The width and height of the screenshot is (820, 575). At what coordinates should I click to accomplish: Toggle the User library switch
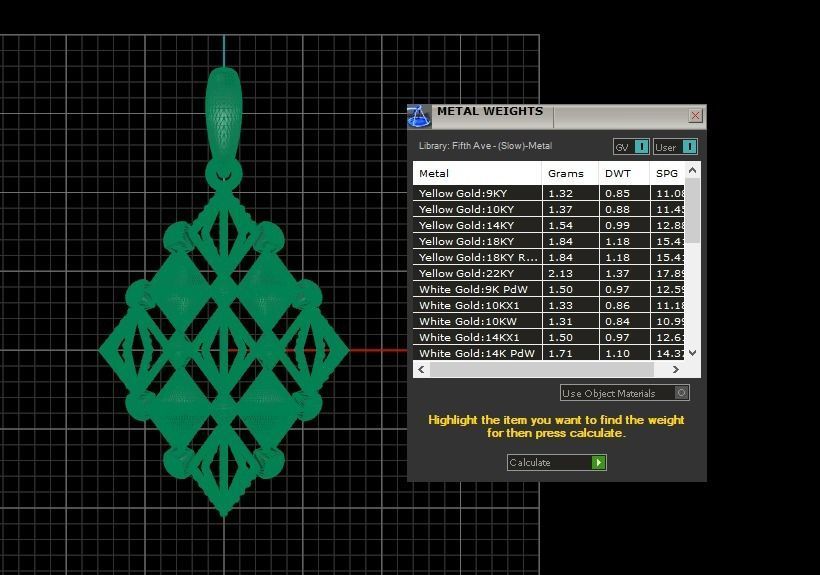click(x=675, y=147)
